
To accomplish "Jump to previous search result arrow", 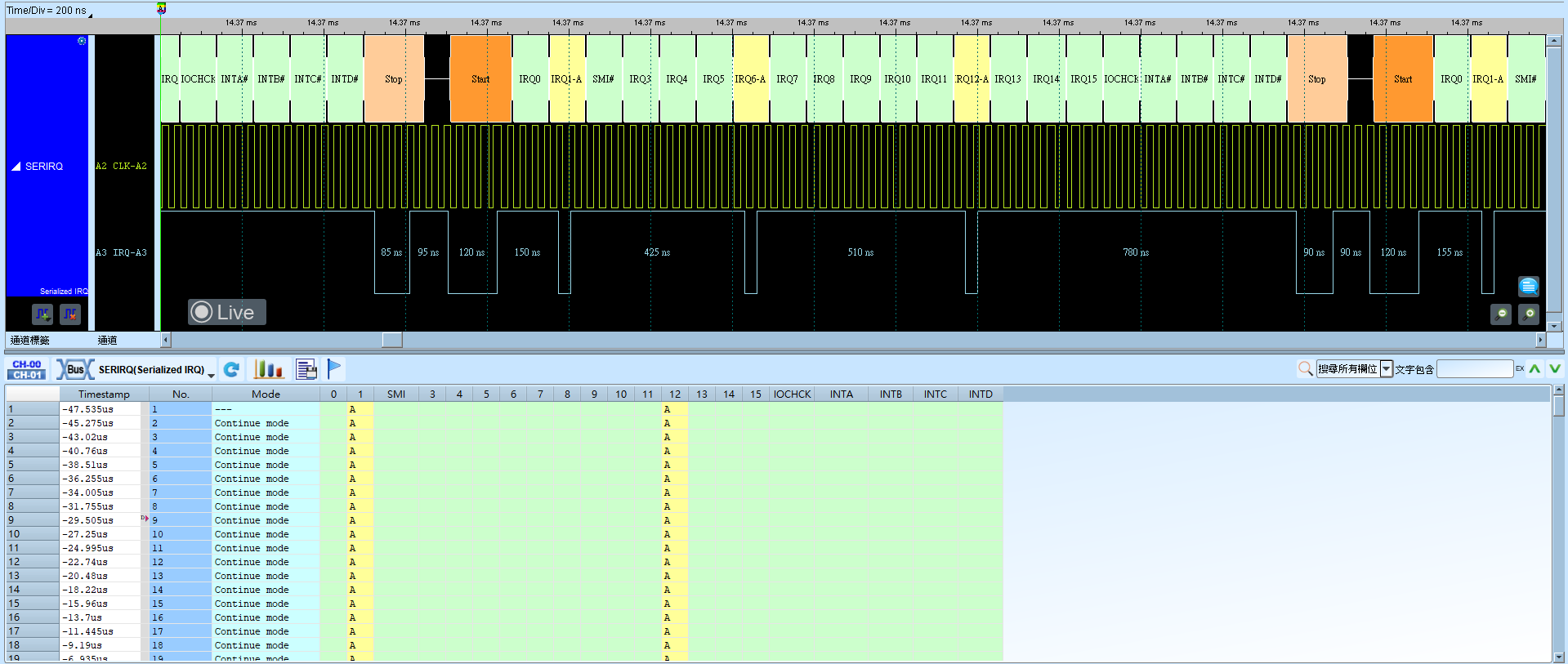I will (1535, 369).
